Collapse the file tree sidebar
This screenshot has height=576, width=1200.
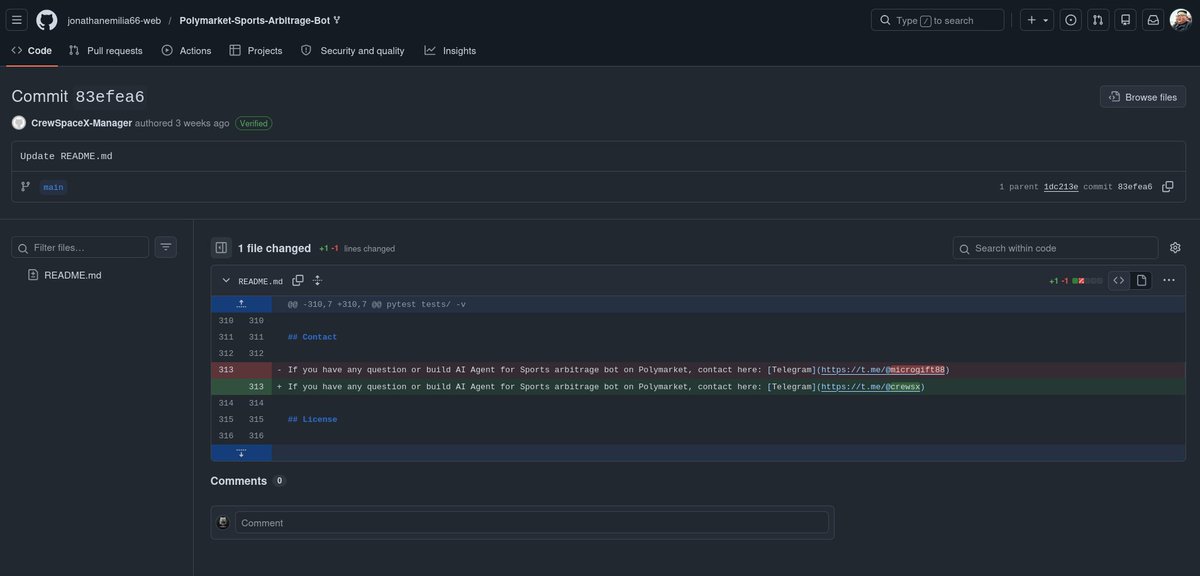[221, 248]
